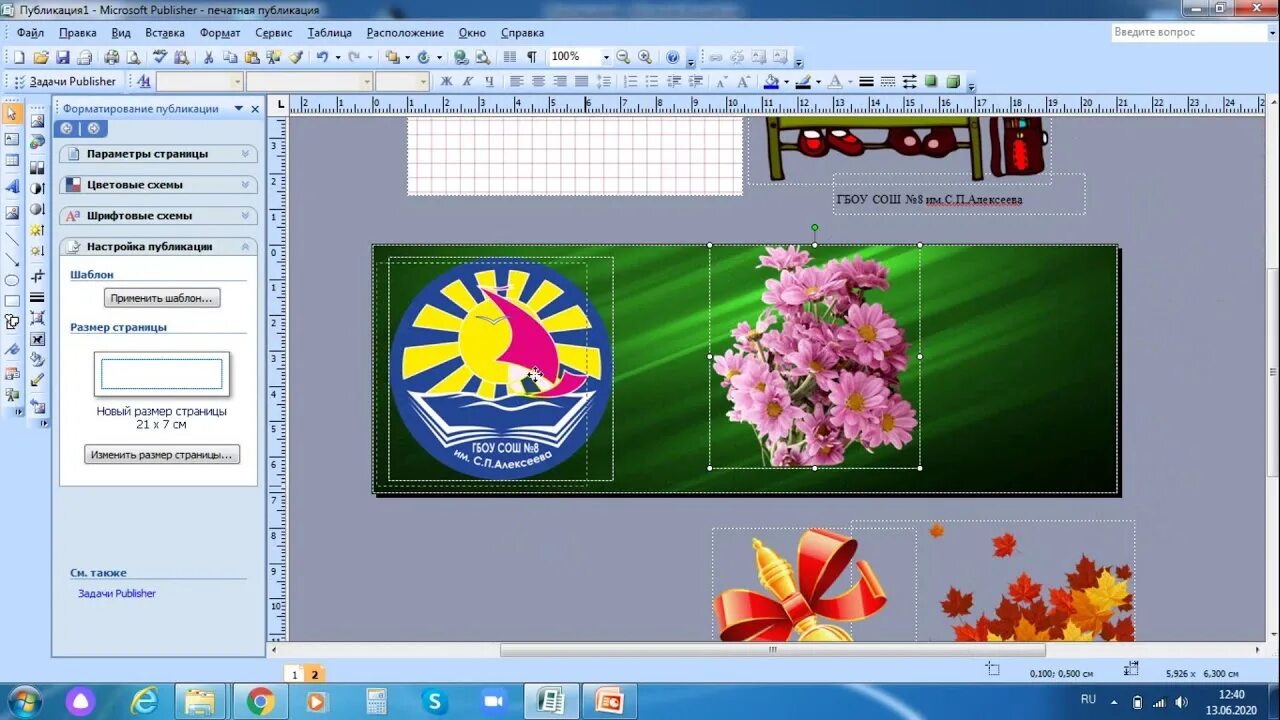Run the spelling check tool
This screenshot has width=1280, height=720.
pyautogui.click(x=159, y=57)
